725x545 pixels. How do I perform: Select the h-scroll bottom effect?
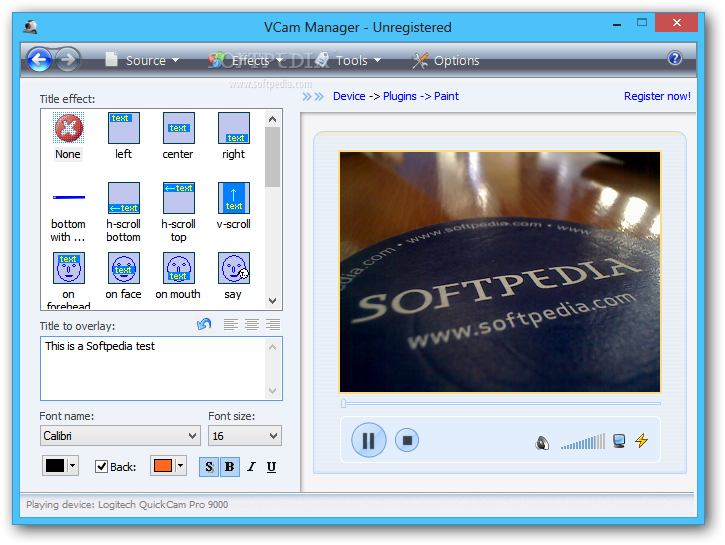(x=123, y=212)
